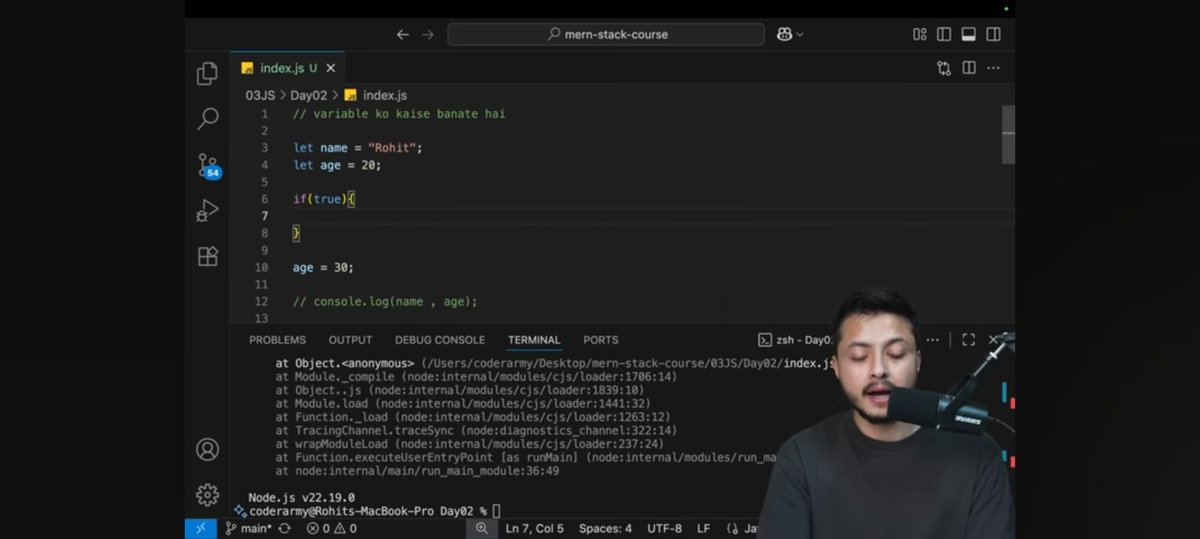Open the Extensions view
Viewport: 1200px width, 539px height.
tap(207, 256)
